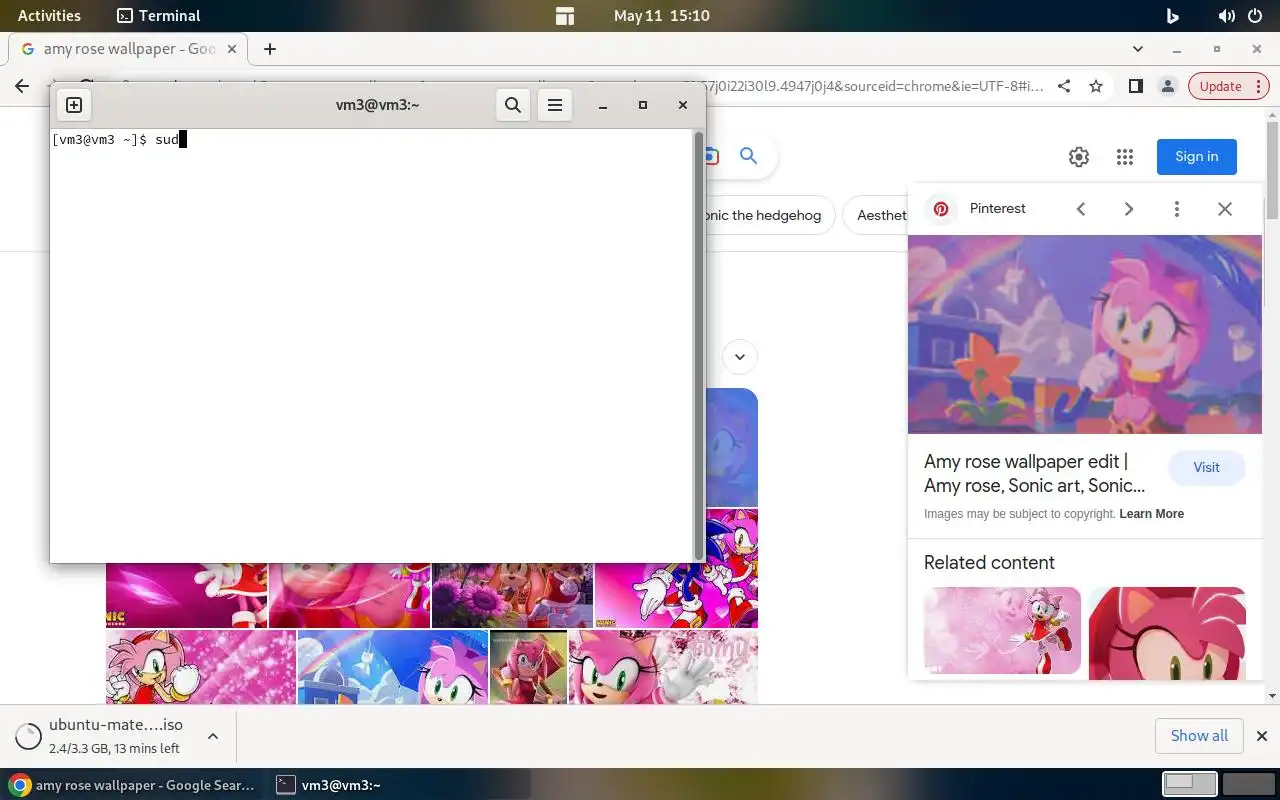Image resolution: width=1280 pixels, height=800 pixels.
Task: Click Chrome back arrow
Action: [22, 86]
